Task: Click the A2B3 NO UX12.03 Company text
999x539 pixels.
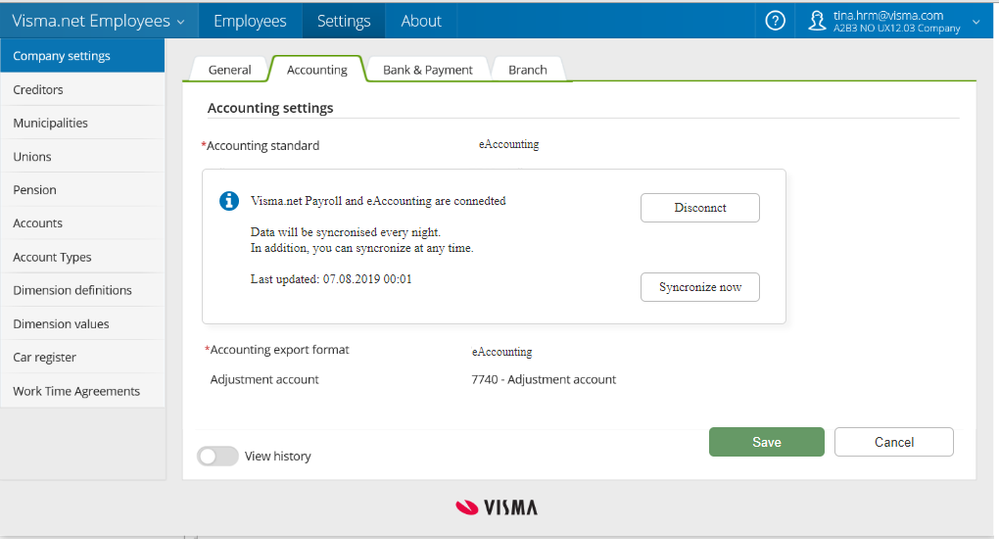Action: pos(896,29)
